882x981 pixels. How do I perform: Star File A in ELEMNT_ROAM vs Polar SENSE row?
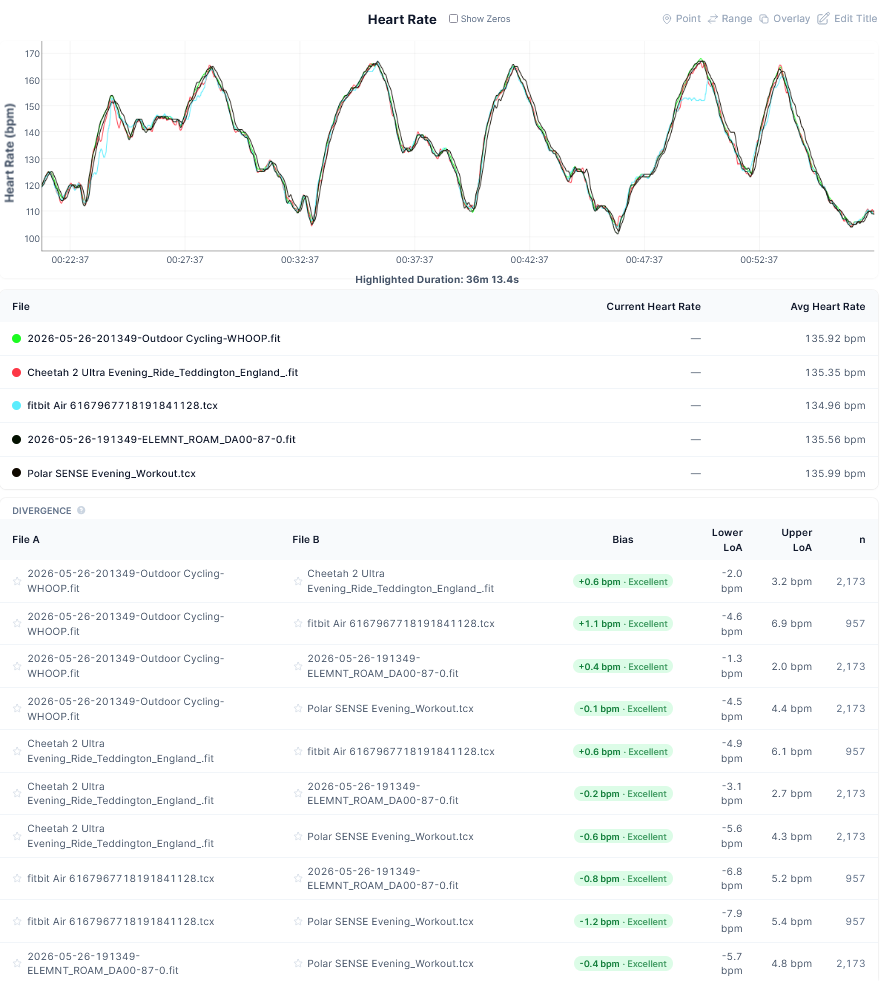[17, 963]
